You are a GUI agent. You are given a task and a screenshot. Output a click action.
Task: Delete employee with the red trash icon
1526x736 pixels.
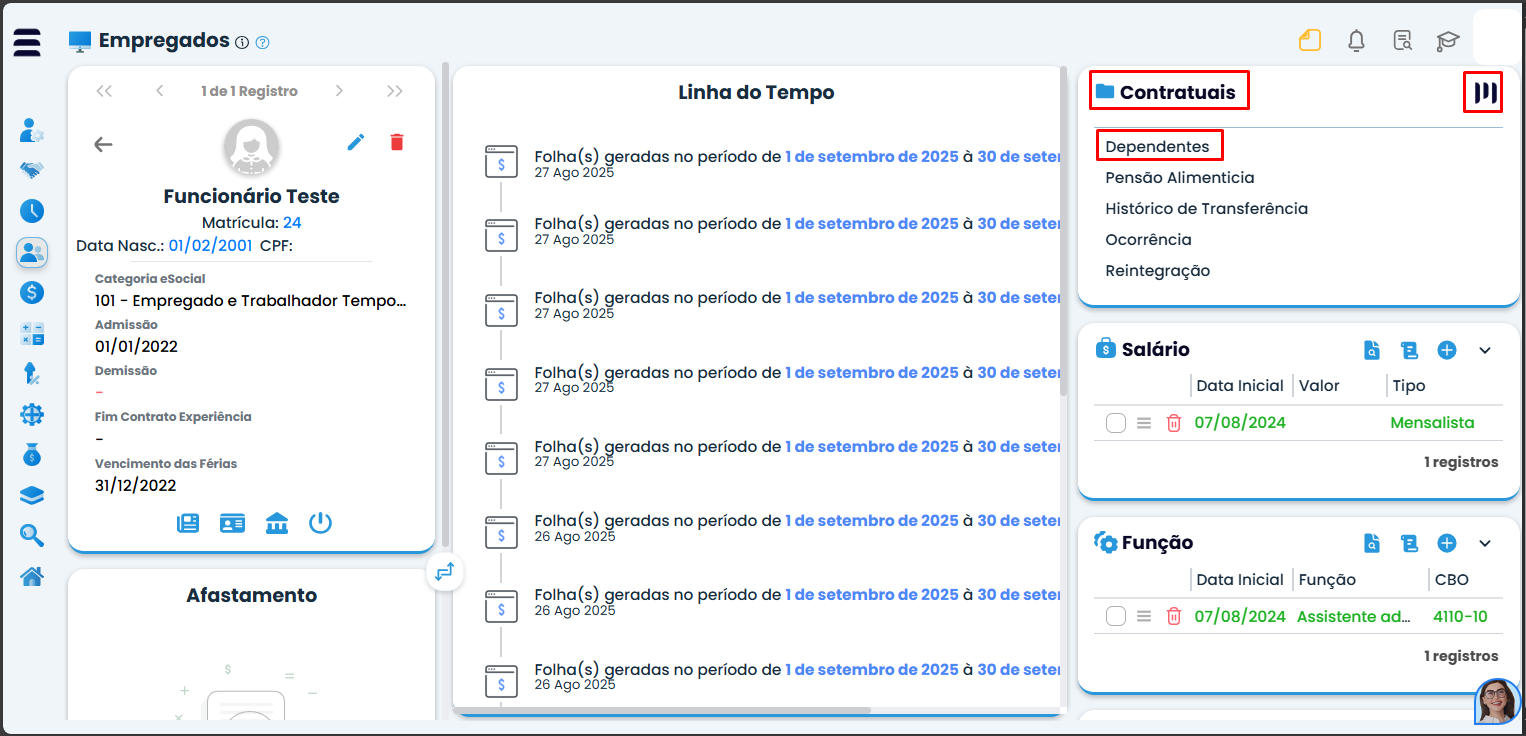pos(397,142)
